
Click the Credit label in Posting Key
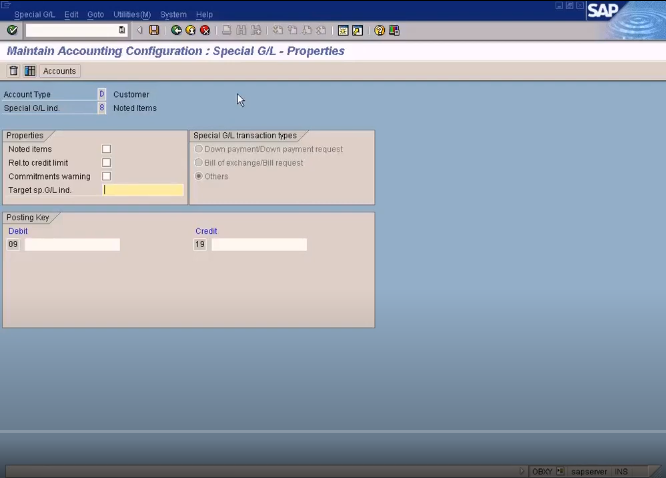point(206,231)
